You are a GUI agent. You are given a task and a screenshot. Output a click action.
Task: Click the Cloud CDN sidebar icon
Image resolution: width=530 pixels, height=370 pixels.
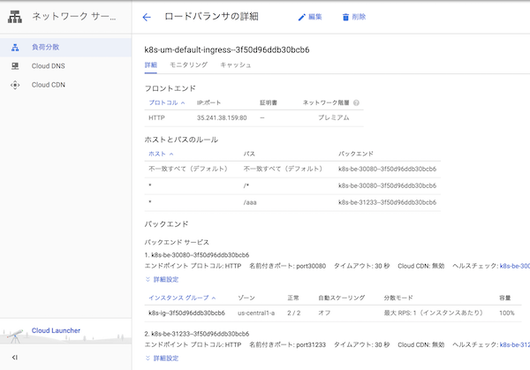coord(15,85)
